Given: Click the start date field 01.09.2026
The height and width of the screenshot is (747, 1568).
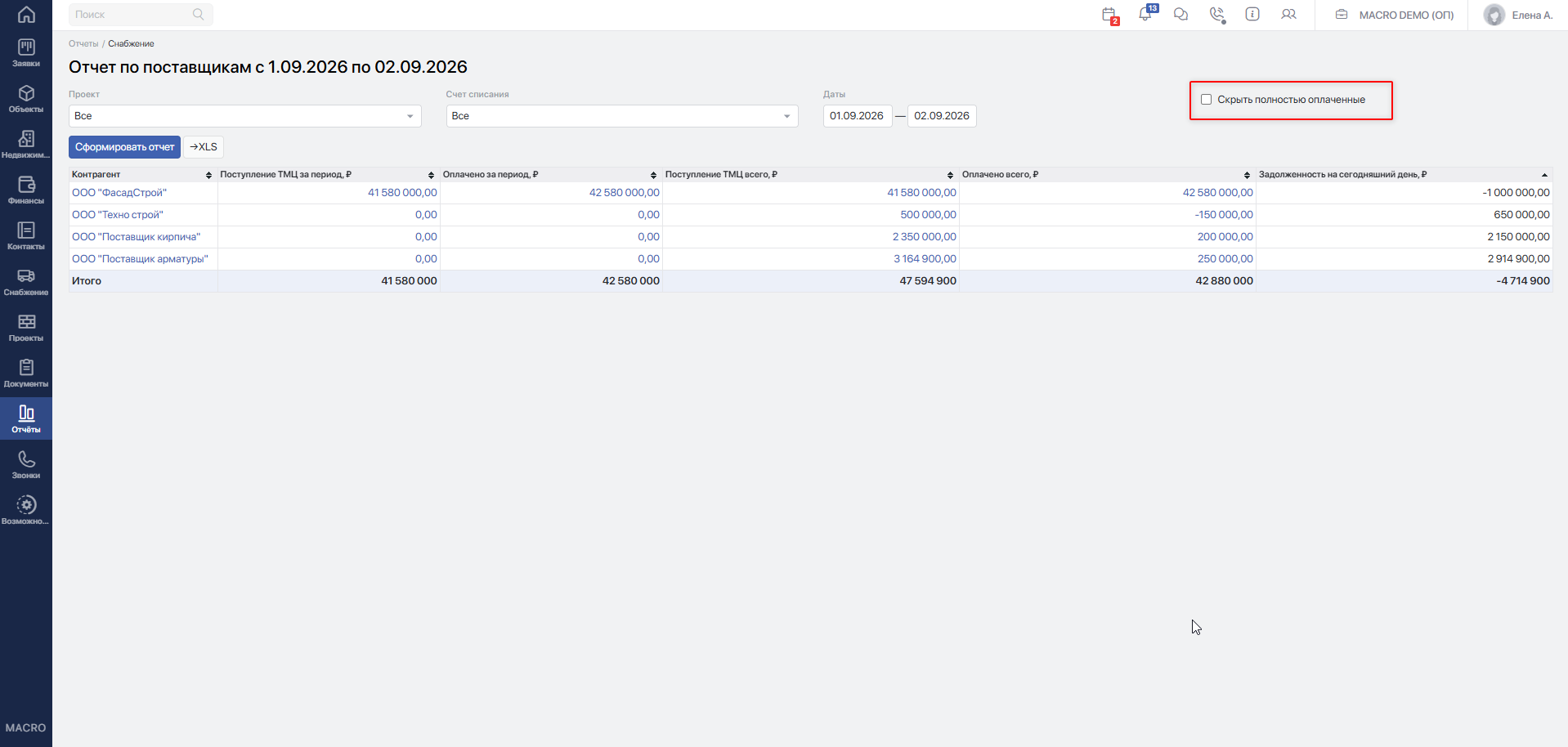Looking at the screenshot, I should pos(857,116).
